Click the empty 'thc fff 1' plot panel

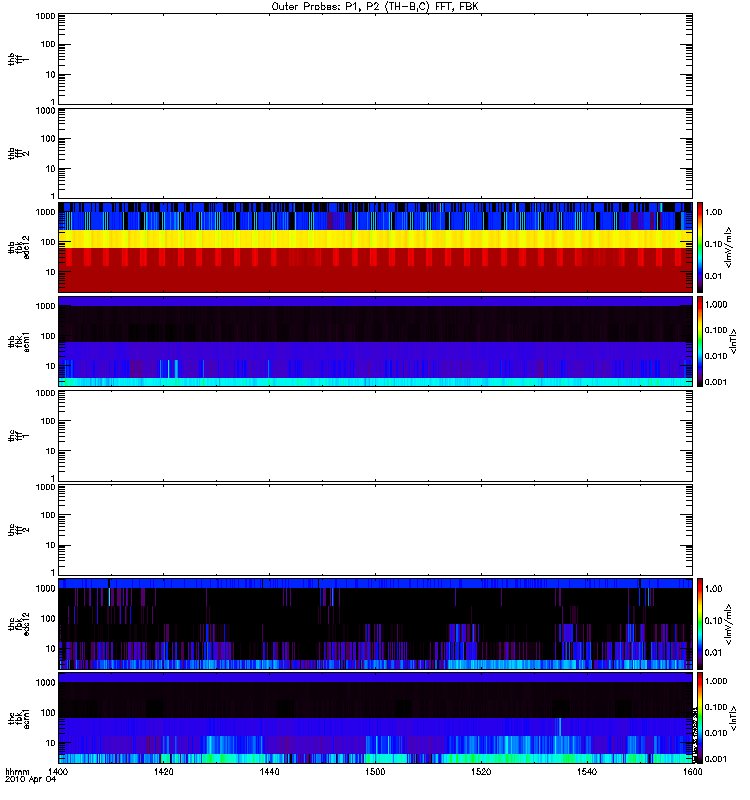click(x=376, y=436)
